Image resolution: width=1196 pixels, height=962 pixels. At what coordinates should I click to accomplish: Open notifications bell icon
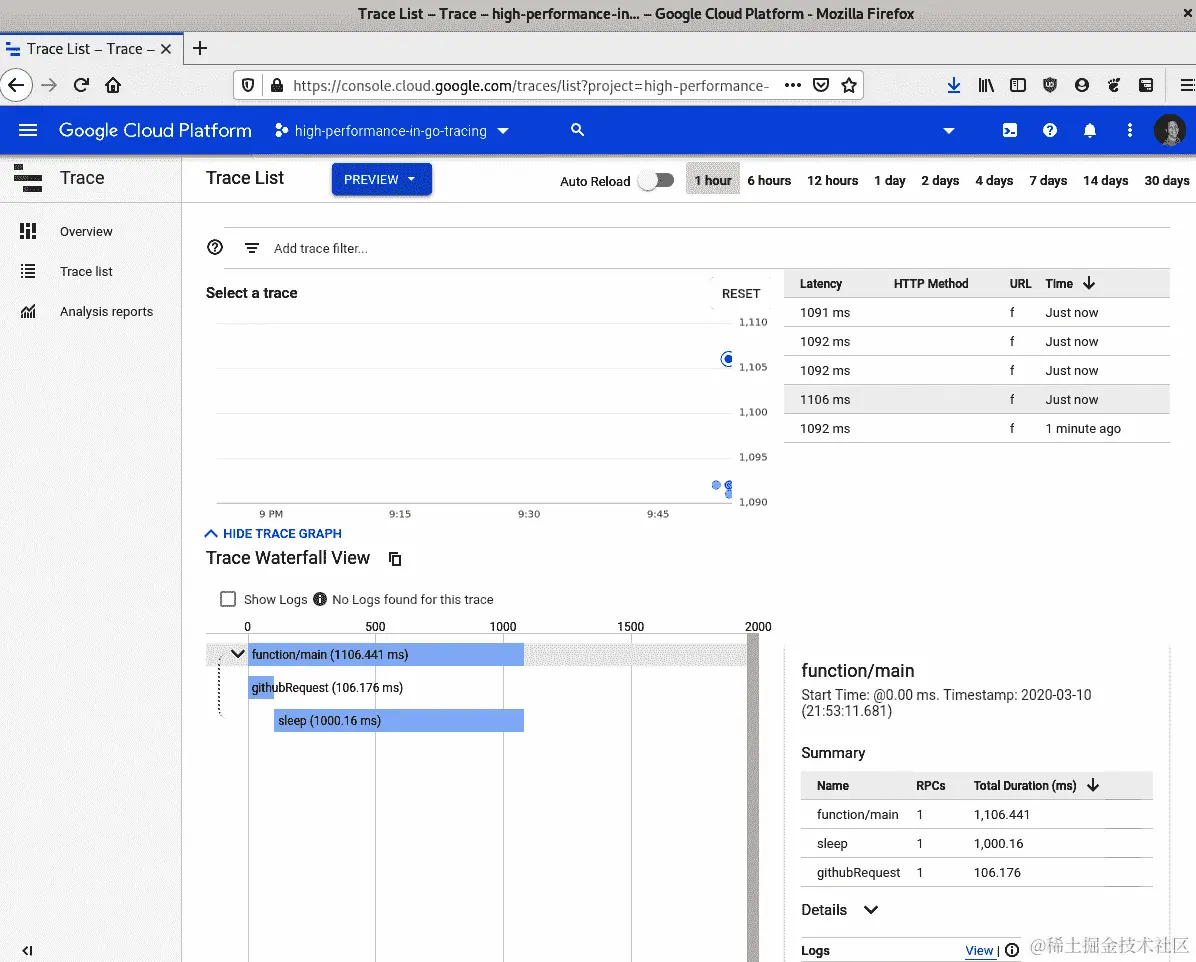tap(1090, 130)
